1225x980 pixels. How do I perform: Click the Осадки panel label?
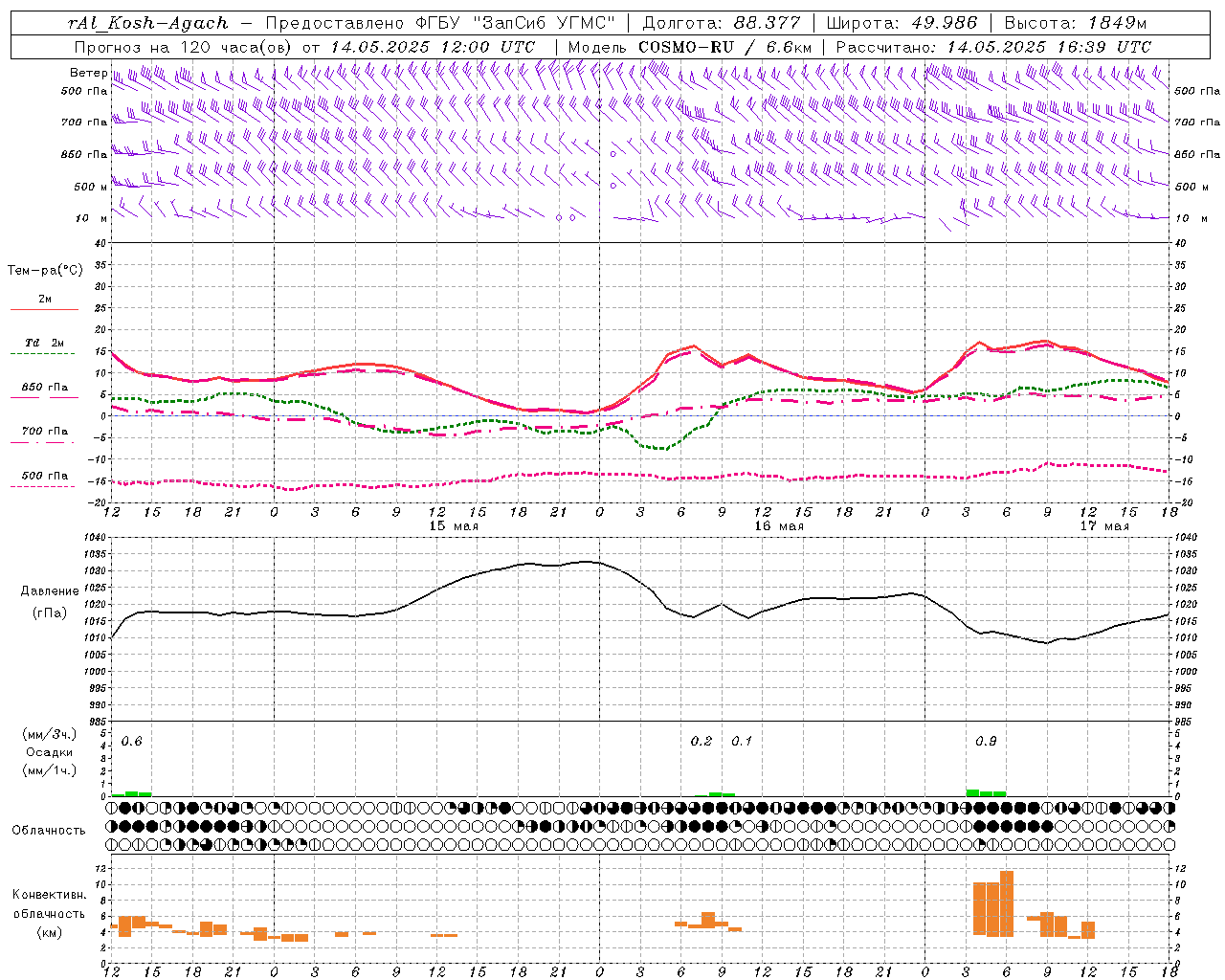point(50,752)
